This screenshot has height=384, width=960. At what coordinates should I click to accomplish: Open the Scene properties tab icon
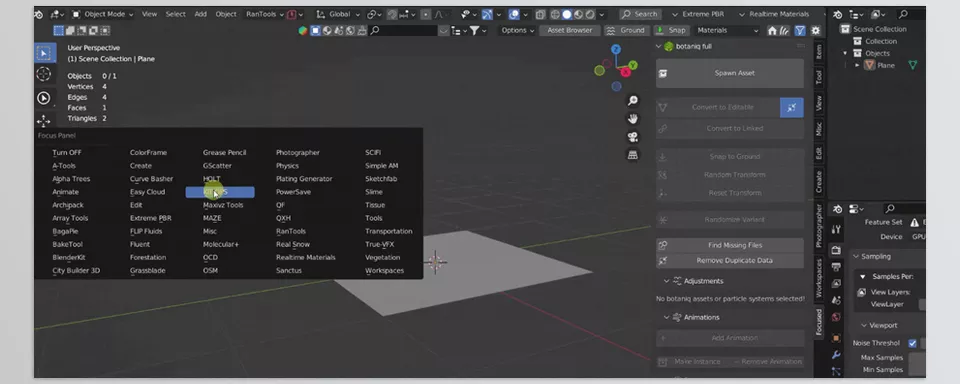click(x=836, y=301)
